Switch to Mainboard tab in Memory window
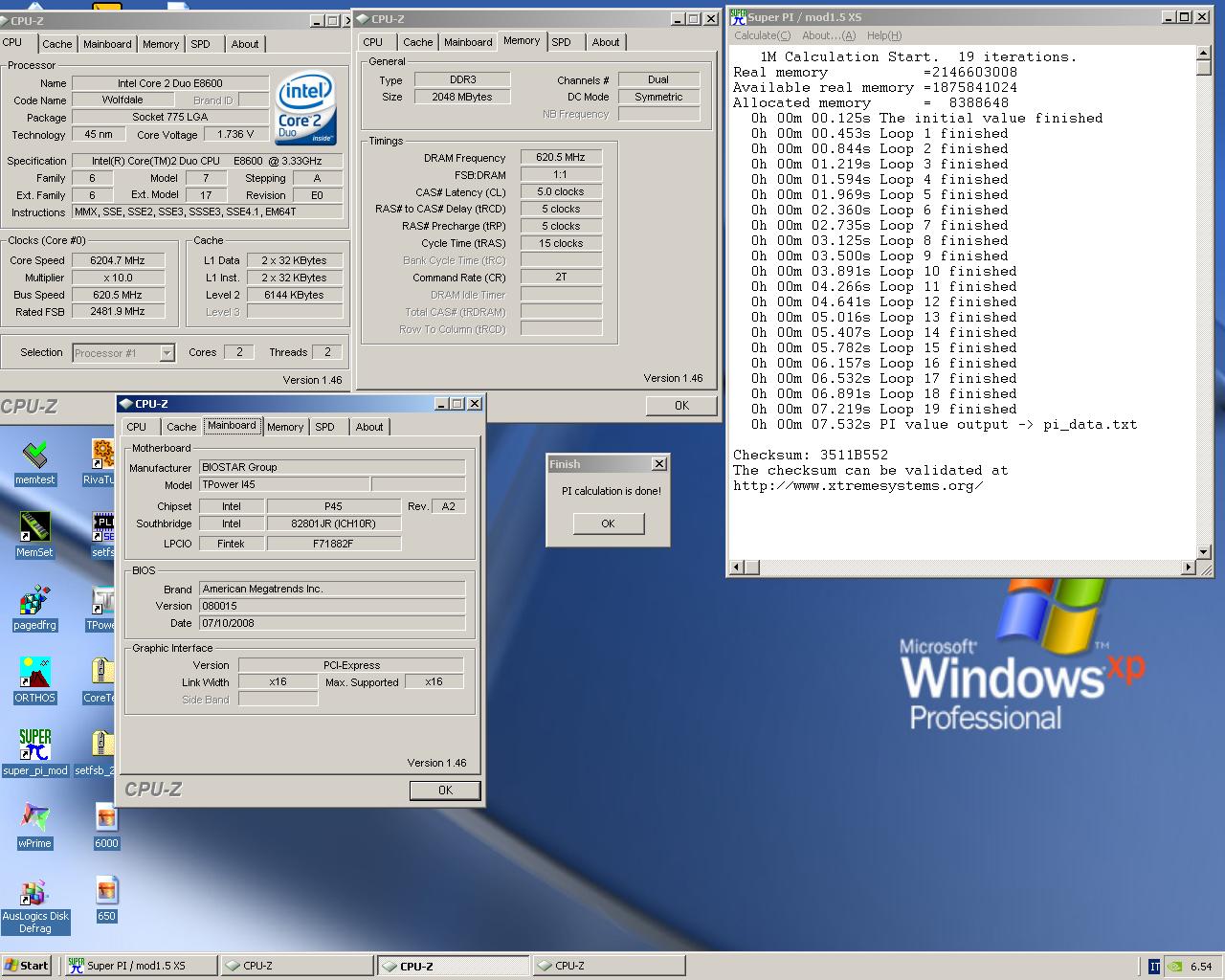The height and width of the screenshot is (980, 1225). [468, 42]
